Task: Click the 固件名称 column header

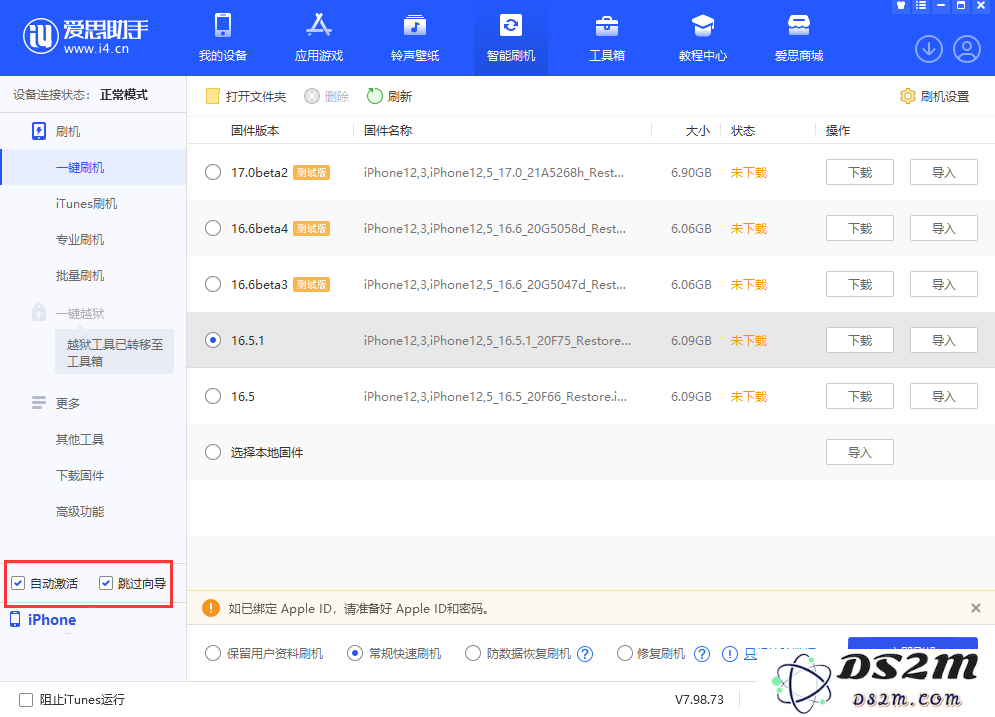Action: pos(388,131)
